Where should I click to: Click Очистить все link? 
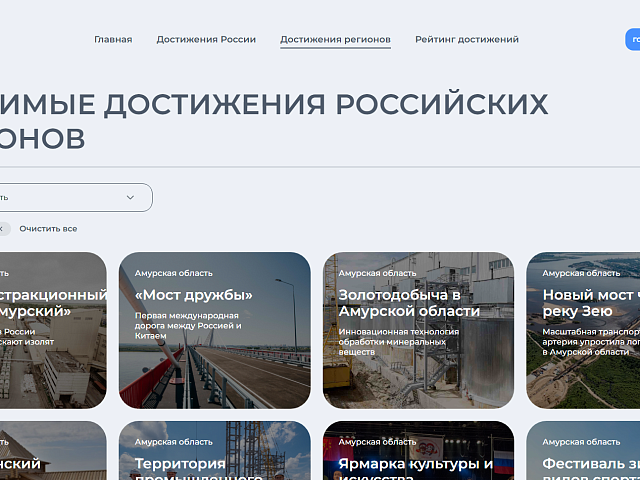click(48, 229)
